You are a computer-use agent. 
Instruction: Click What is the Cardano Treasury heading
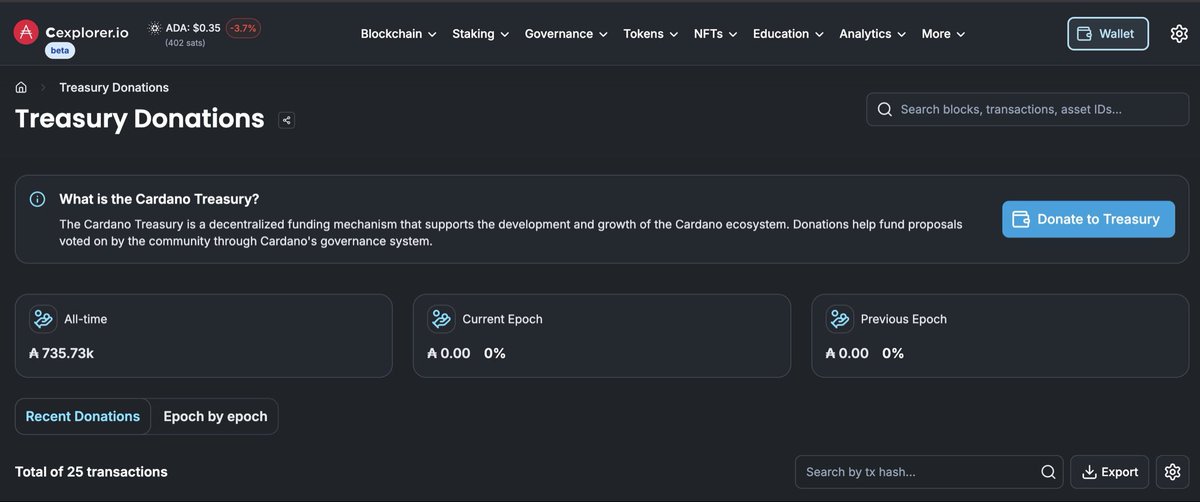[159, 199]
